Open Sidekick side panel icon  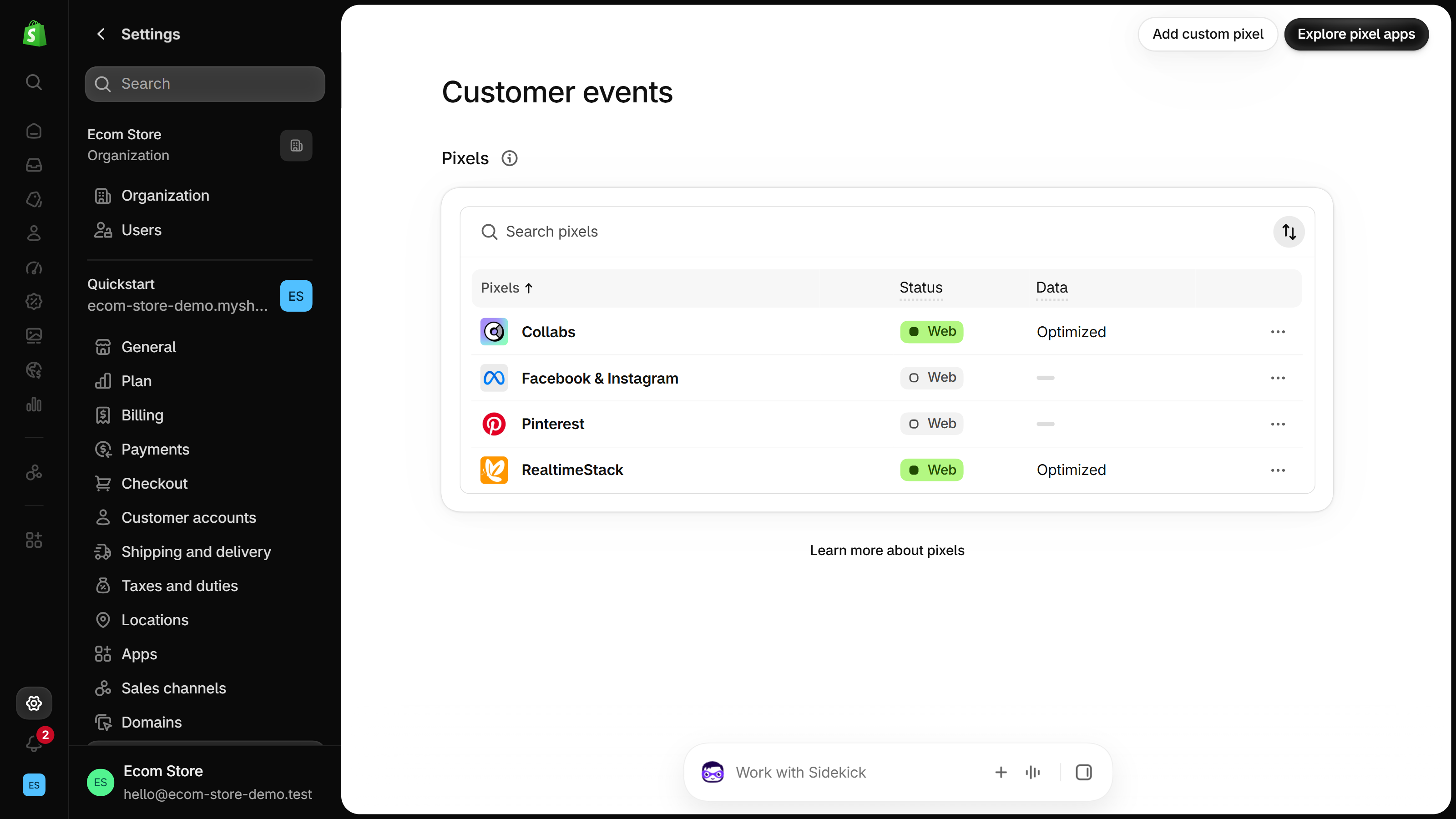coord(1083,772)
